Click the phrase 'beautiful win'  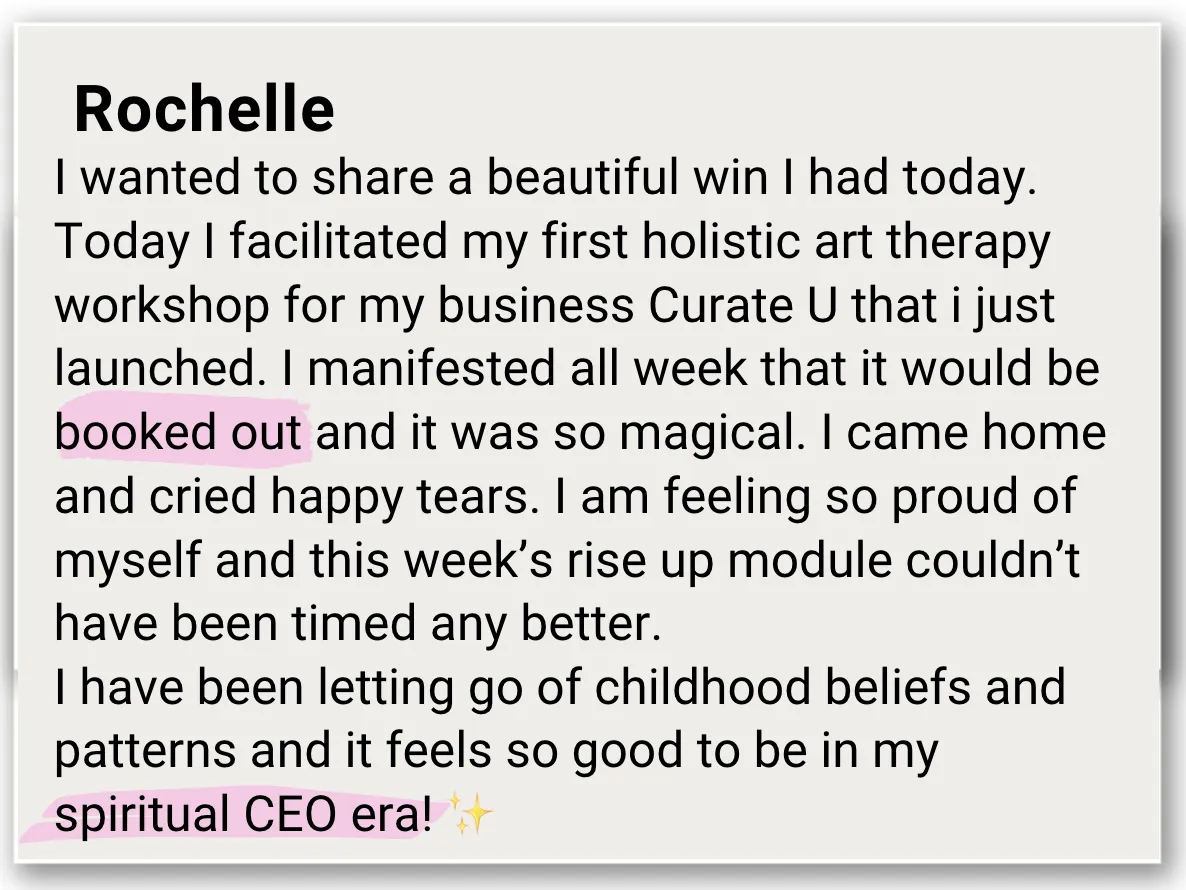[x=626, y=177]
